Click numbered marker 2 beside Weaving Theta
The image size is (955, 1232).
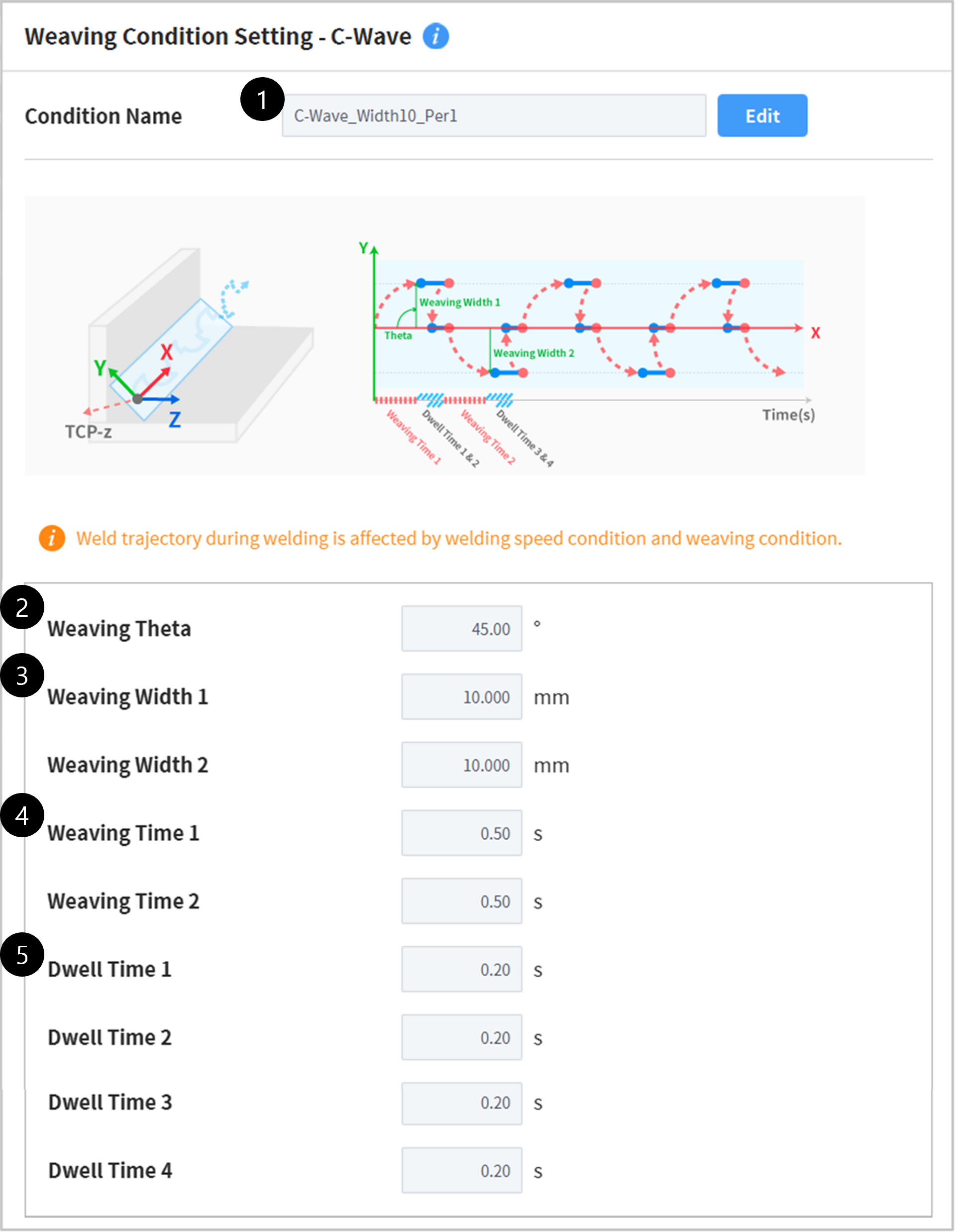pyautogui.click(x=22, y=608)
